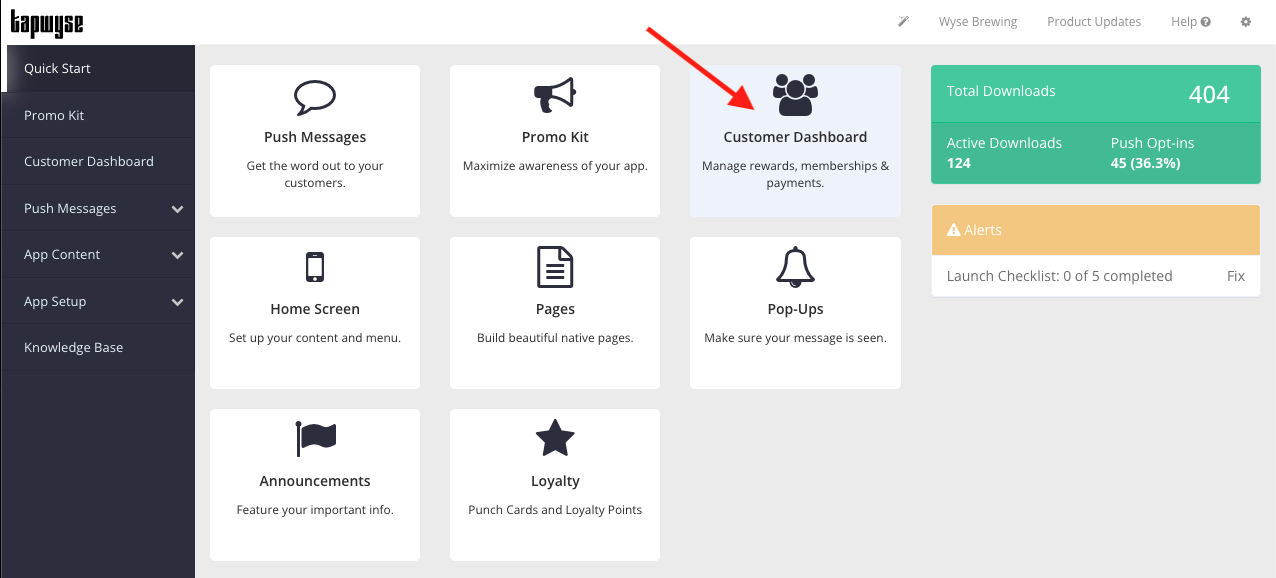Click the Loyalty star icon
Viewport: 1276px width, 578px height.
tap(555, 439)
